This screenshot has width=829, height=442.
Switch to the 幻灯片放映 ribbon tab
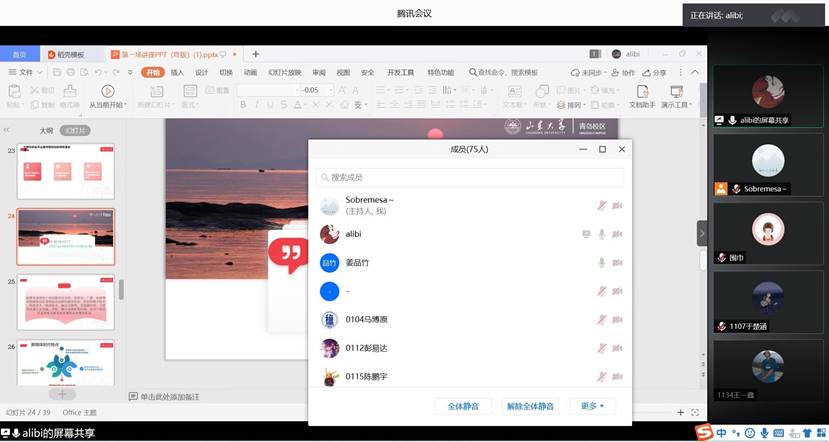click(x=283, y=73)
